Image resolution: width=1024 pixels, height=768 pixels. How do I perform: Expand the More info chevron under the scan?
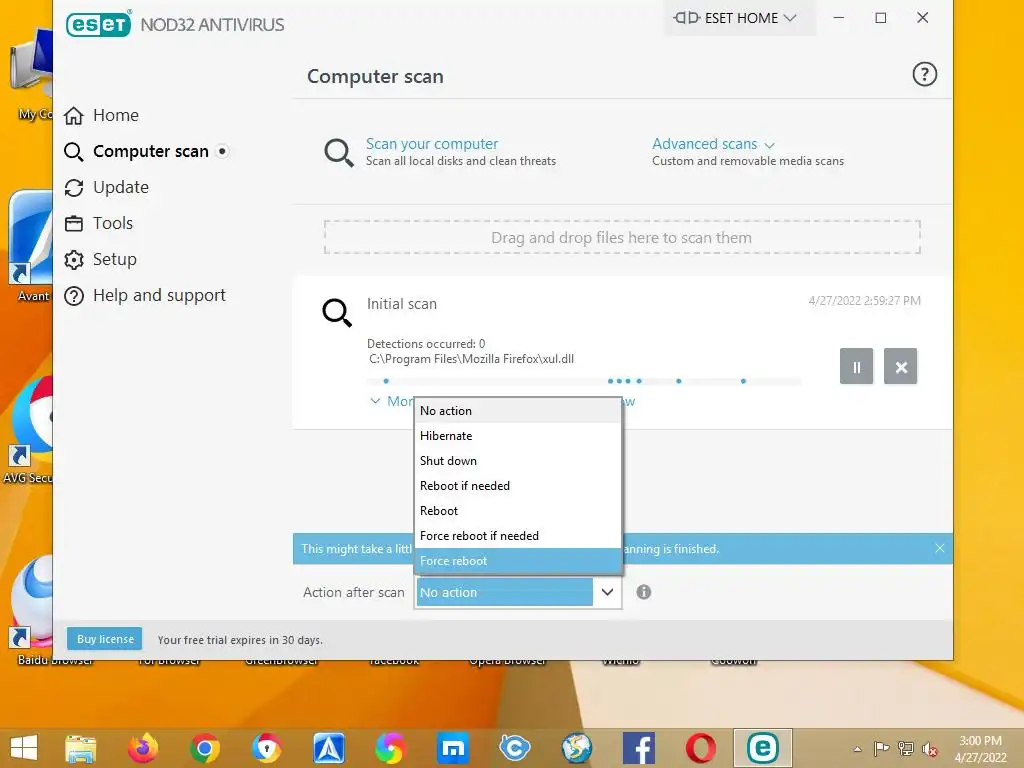pyautogui.click(x=375, y=401)
